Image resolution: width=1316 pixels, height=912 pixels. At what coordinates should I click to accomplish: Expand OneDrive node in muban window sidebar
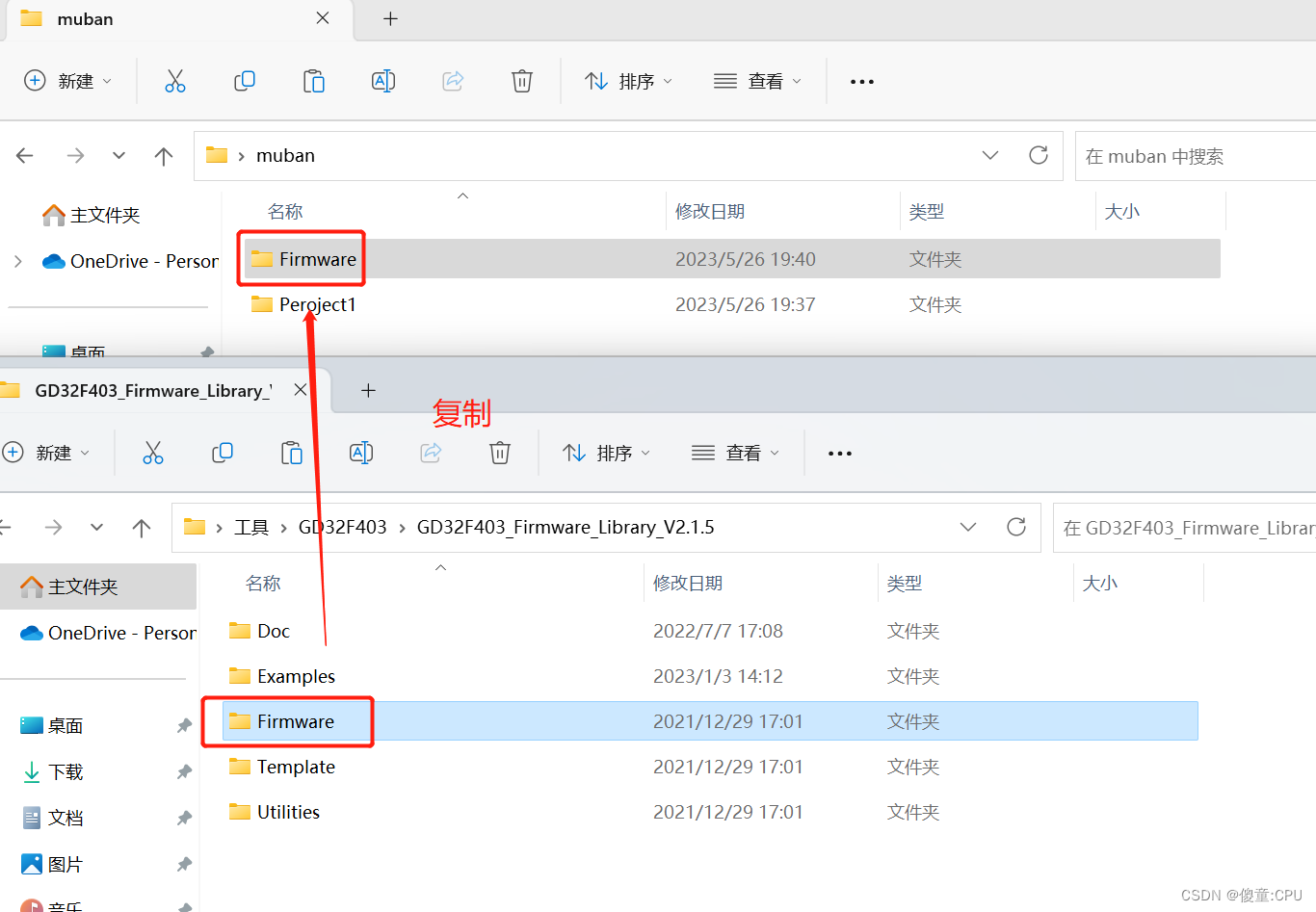pyautogui.click(x=17, y=261)
